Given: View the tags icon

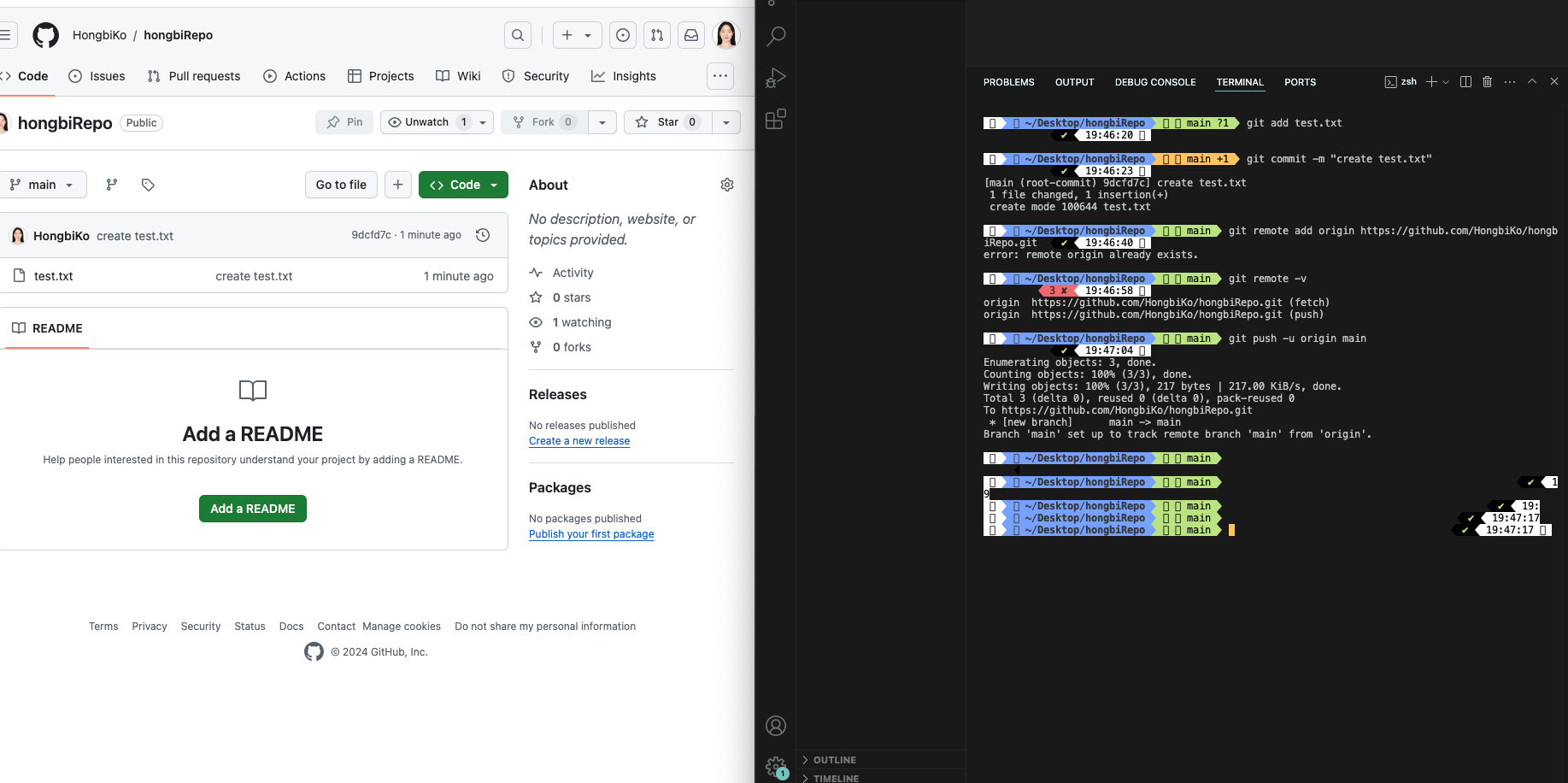Looking at the screenshot, I should (x=148, y=185).
